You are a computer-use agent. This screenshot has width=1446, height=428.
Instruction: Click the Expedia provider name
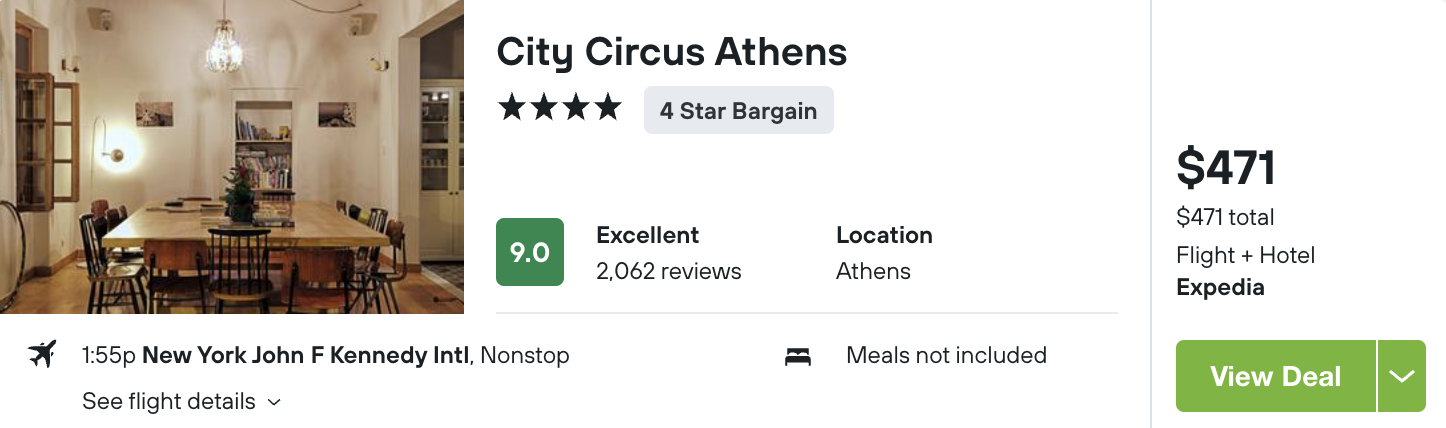(x=1220, y=288)
